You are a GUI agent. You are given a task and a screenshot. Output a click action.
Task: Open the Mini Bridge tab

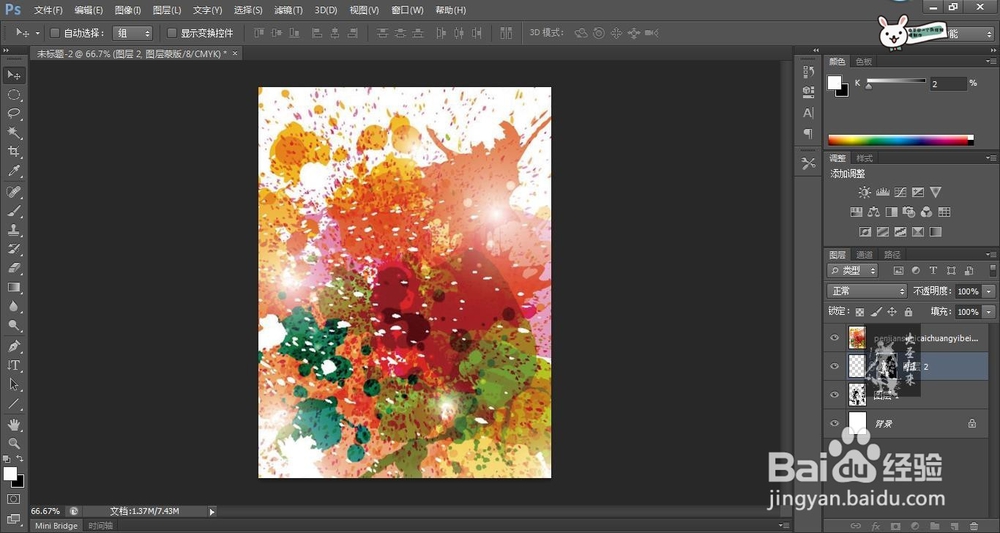coord(56,526)
